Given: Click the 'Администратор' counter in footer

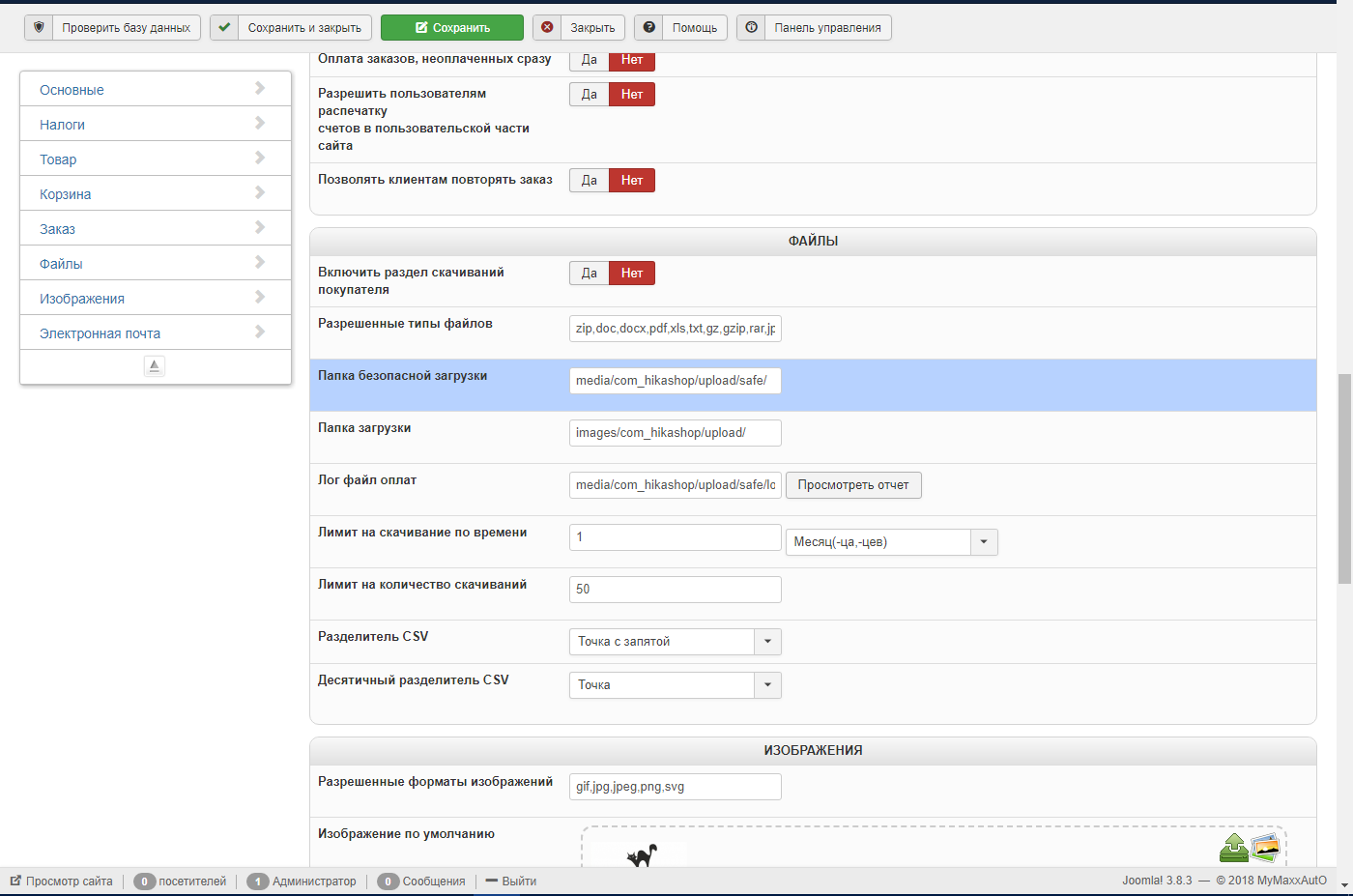Looking at the screenshot, I should pos(302,881).
